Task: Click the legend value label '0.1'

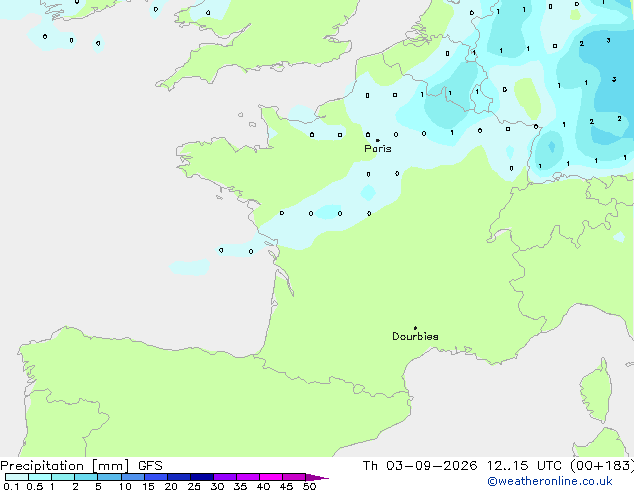Action: pyautogui.click(x=11, y=486)
